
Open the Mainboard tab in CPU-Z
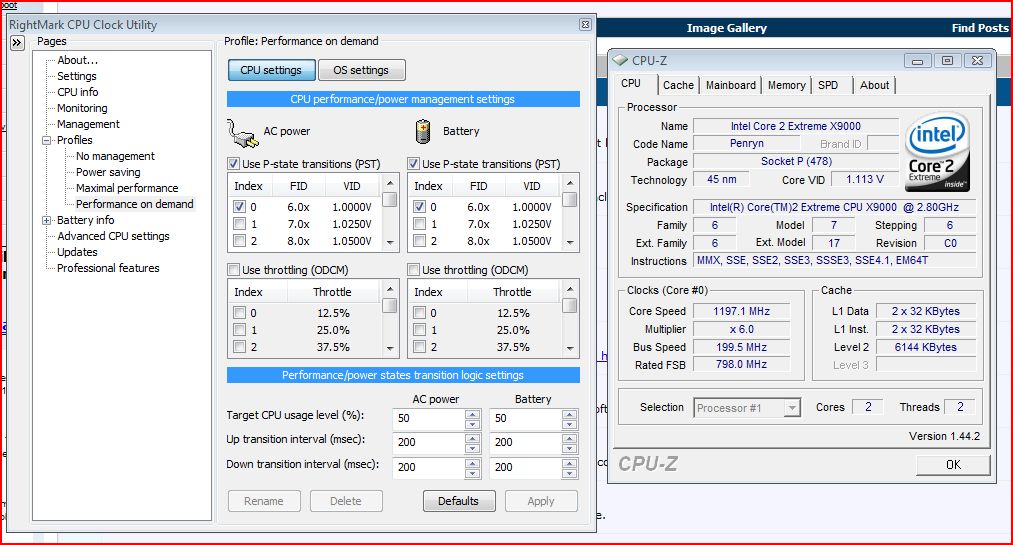click(731, 85)
